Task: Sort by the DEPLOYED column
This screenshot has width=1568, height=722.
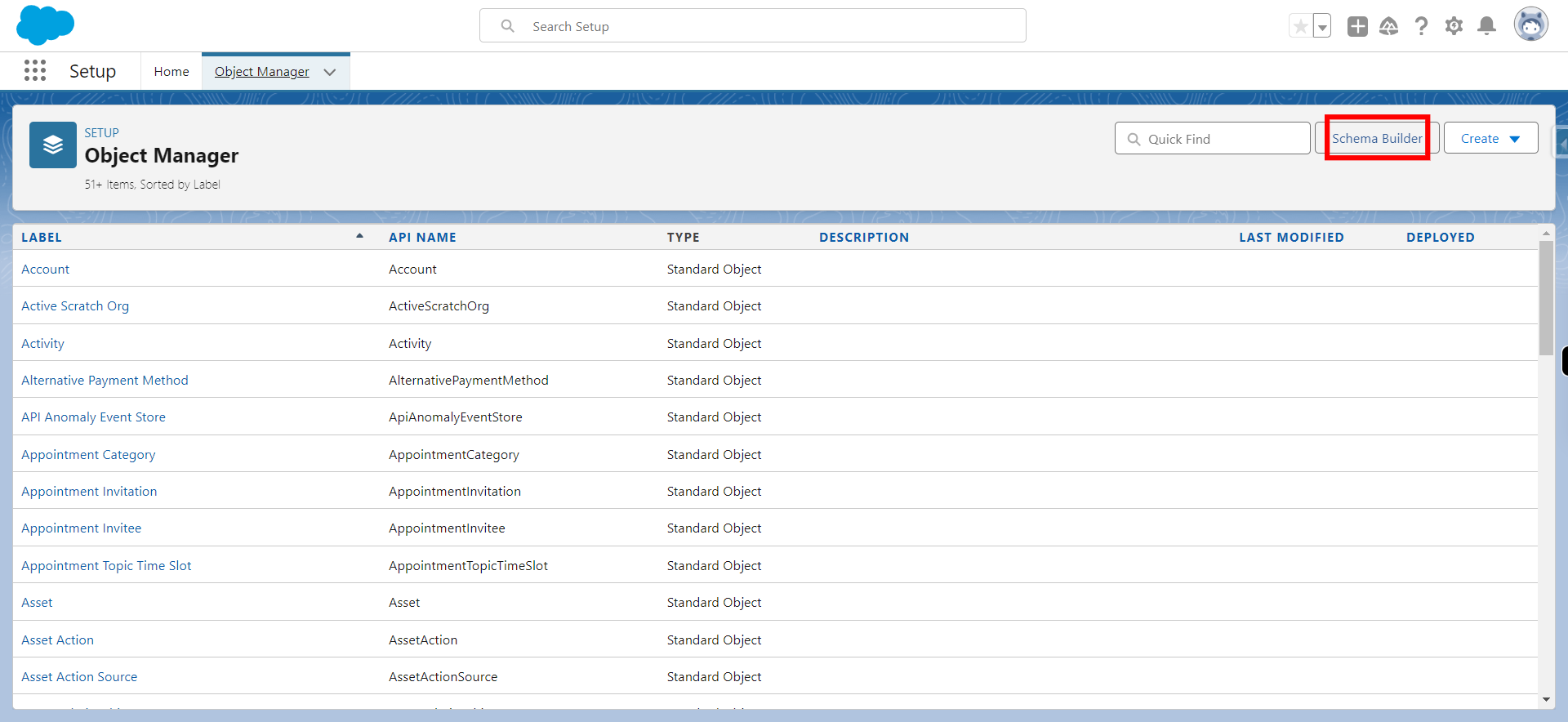Action: (1440, 238)
